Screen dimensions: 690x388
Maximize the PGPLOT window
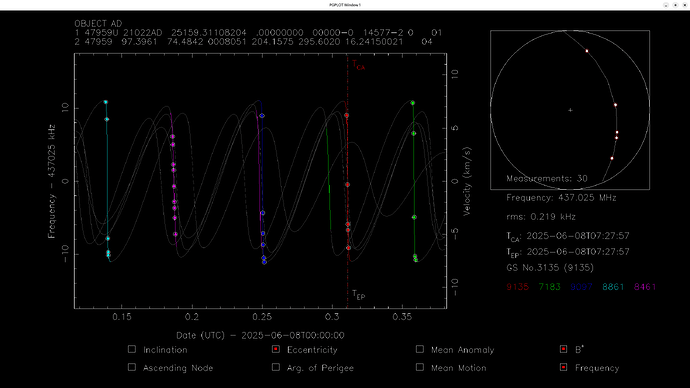675,5
